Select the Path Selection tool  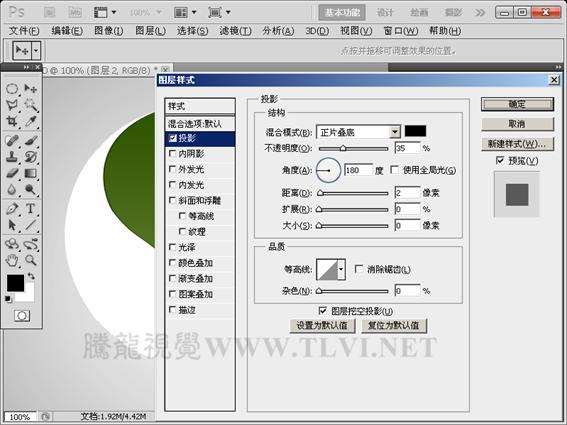pos(12,225)
